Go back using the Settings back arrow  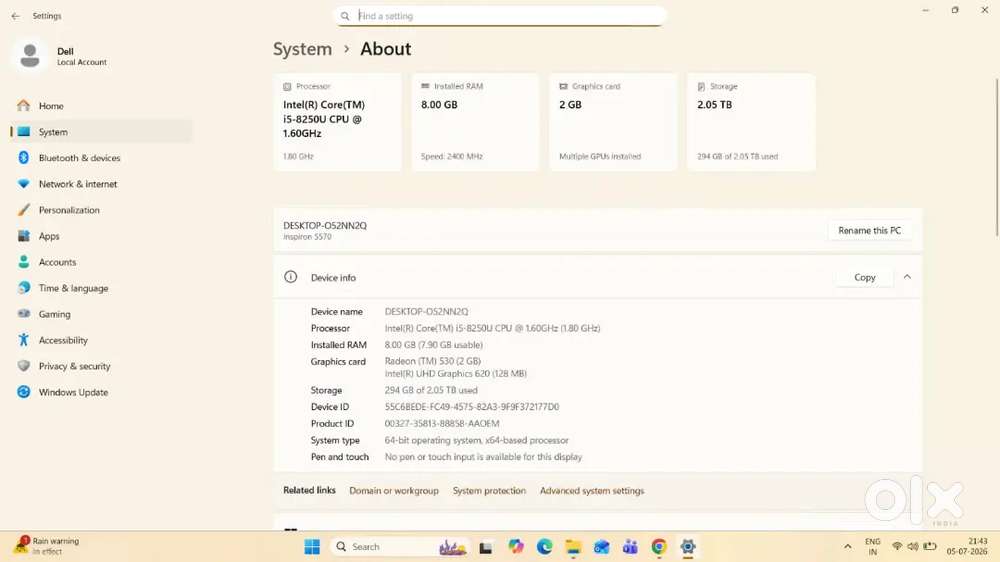tap(15, 16)
